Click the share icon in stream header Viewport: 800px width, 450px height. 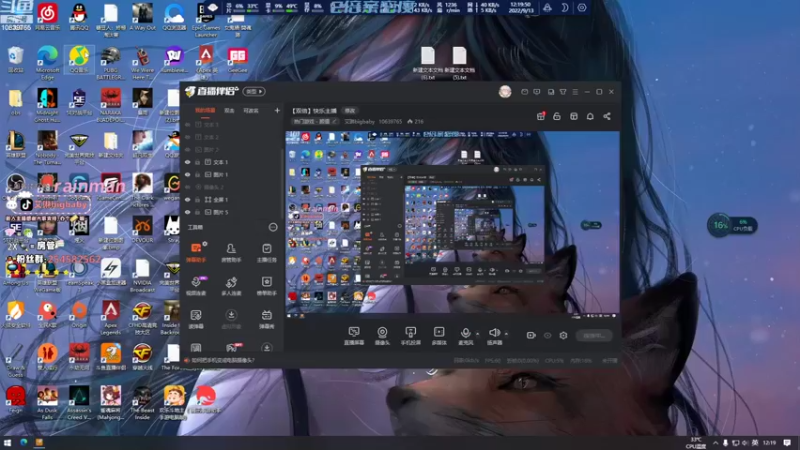[x=607, y=116]
